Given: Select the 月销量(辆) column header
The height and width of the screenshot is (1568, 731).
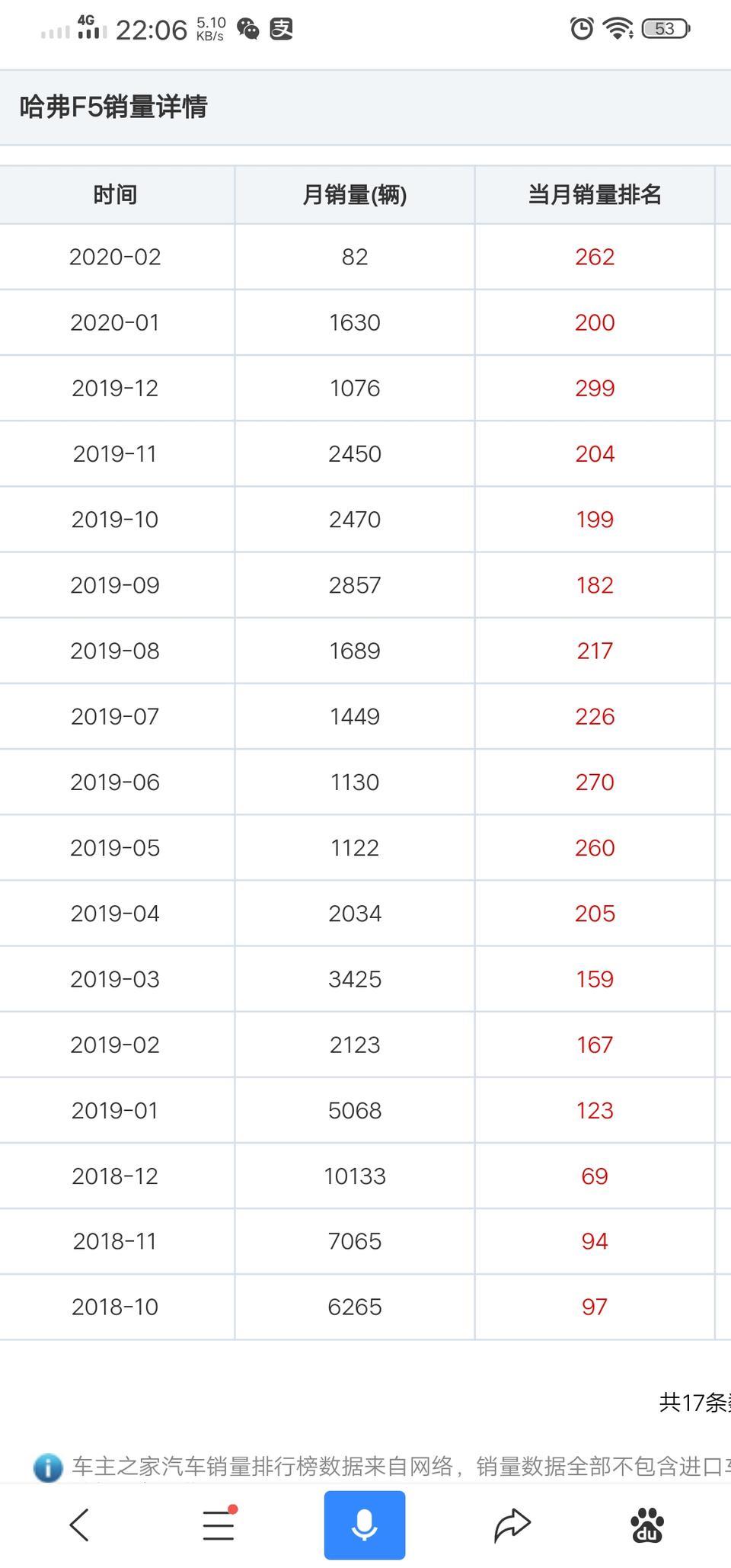Looking at the screenshot, I should coord(355,195).
